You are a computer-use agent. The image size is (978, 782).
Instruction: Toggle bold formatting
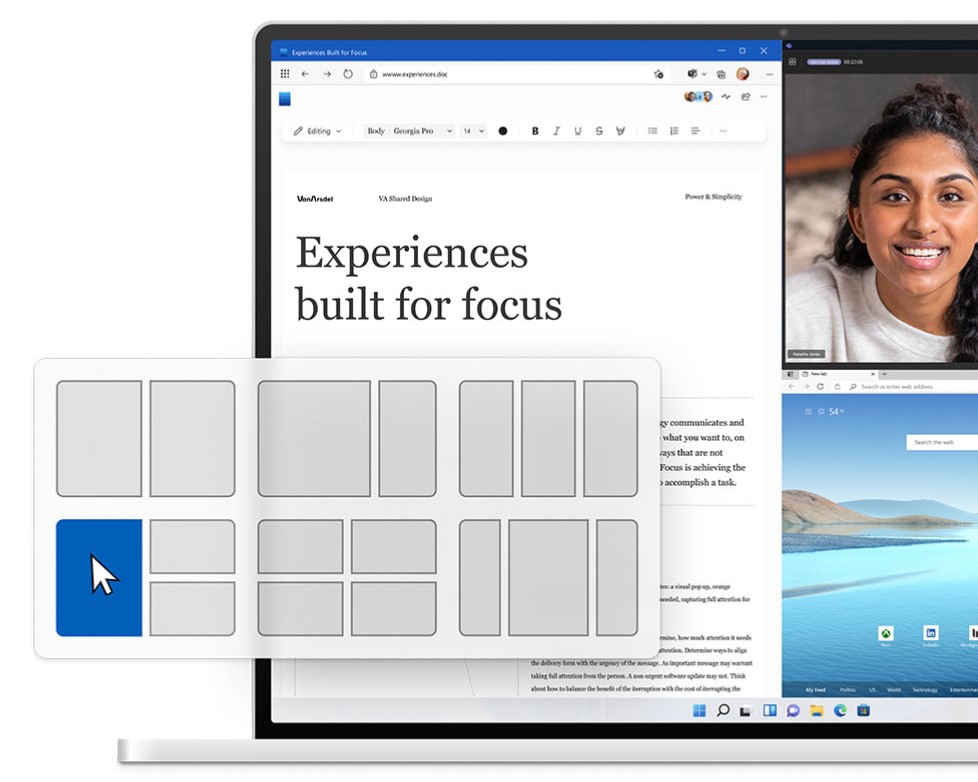coord(535,131)
